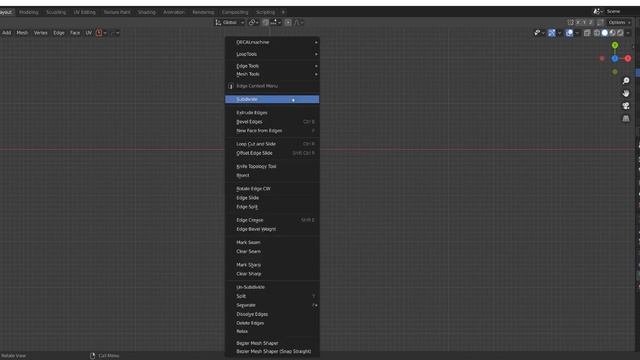
Task: Open the Vertex header menu
Action: [x=40, y=33]
